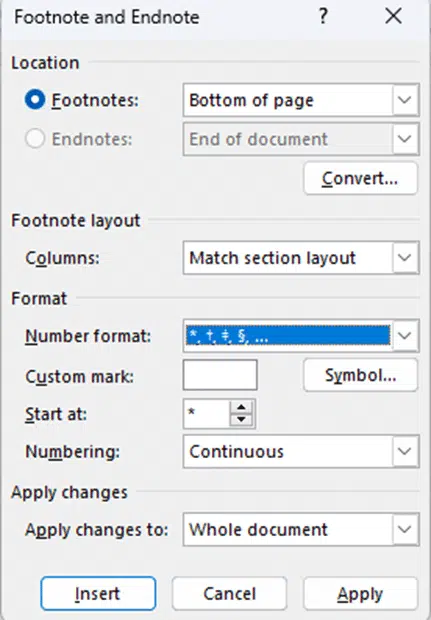Click the Convert... button

(x=360, y=178)
